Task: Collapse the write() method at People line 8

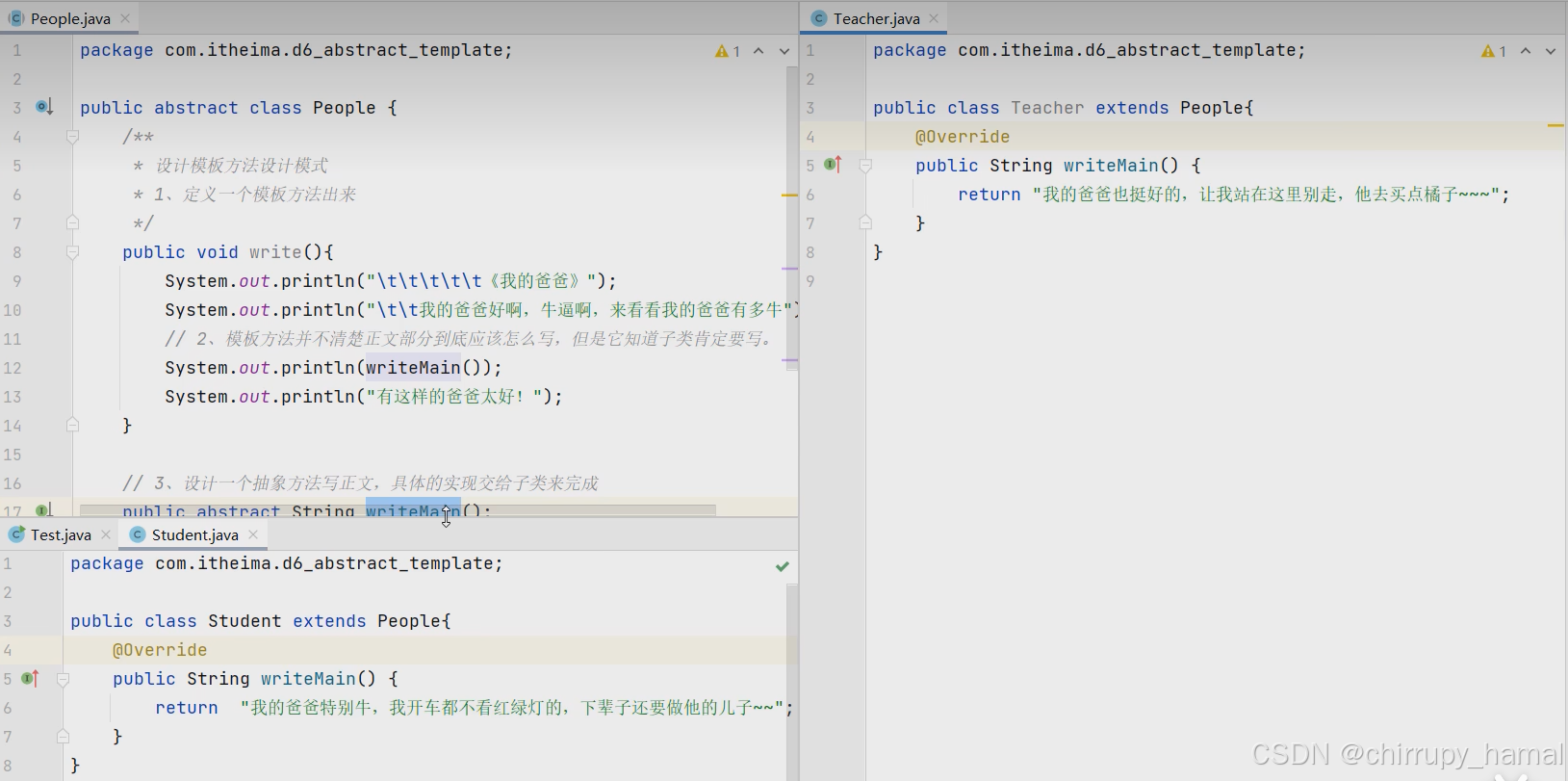Action: 72,252
